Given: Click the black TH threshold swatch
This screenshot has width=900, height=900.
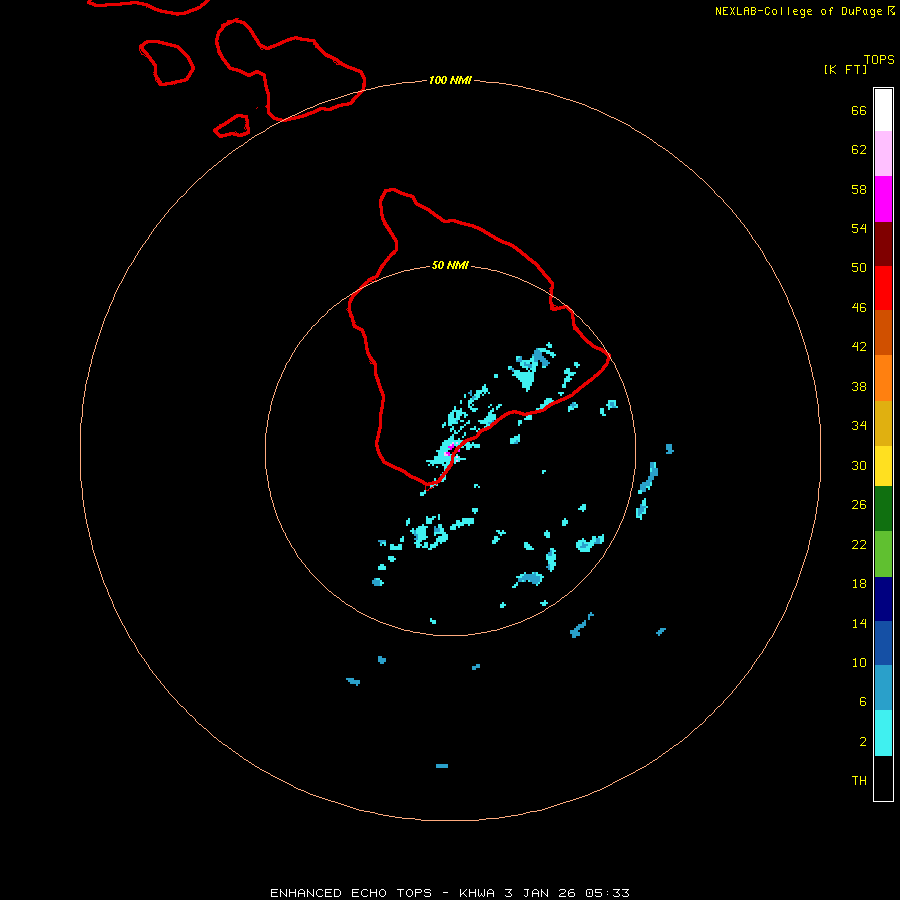Looking at the screenshot, I should (x=883, y=778).
